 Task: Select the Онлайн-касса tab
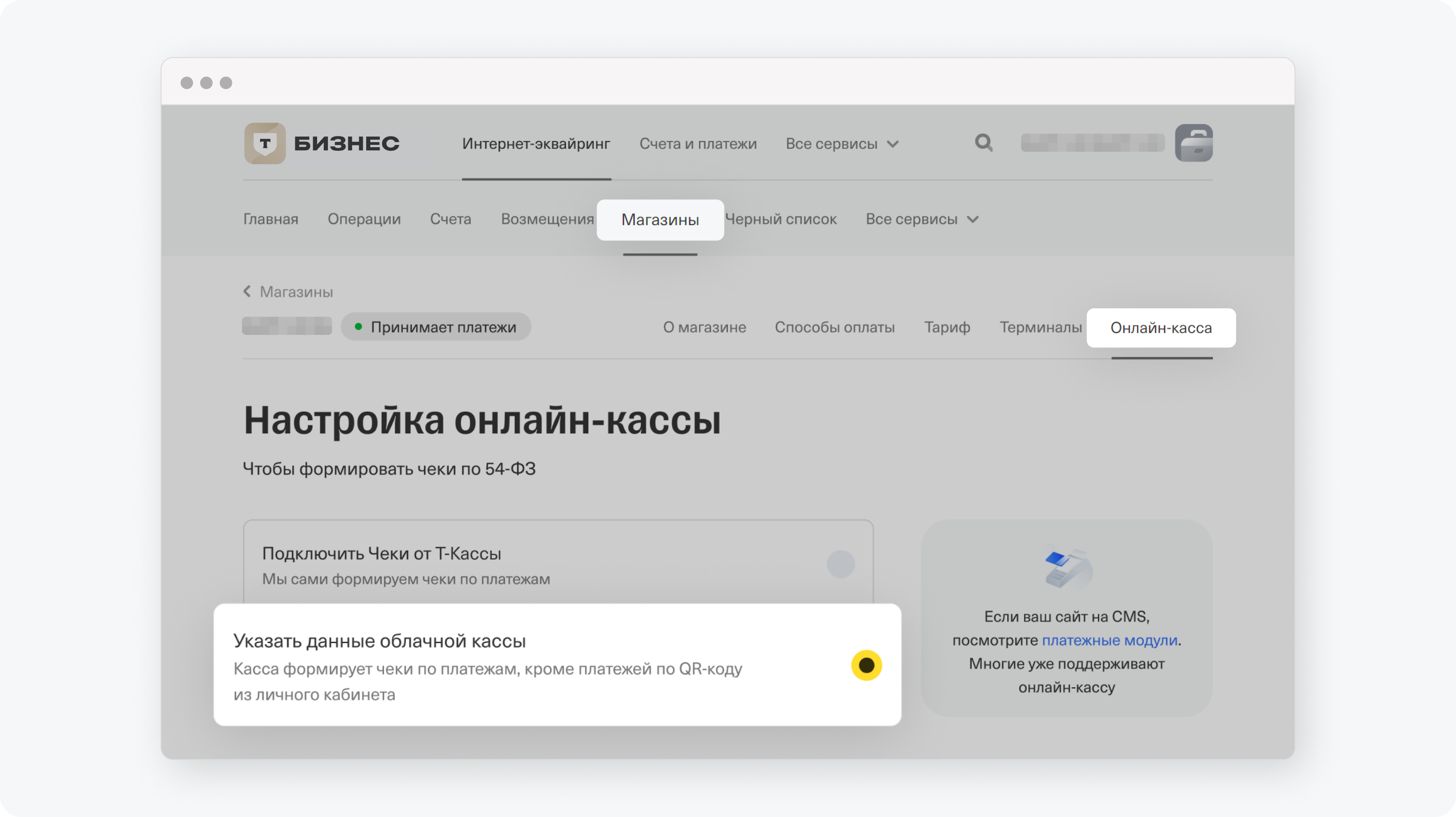[1161, 328]
